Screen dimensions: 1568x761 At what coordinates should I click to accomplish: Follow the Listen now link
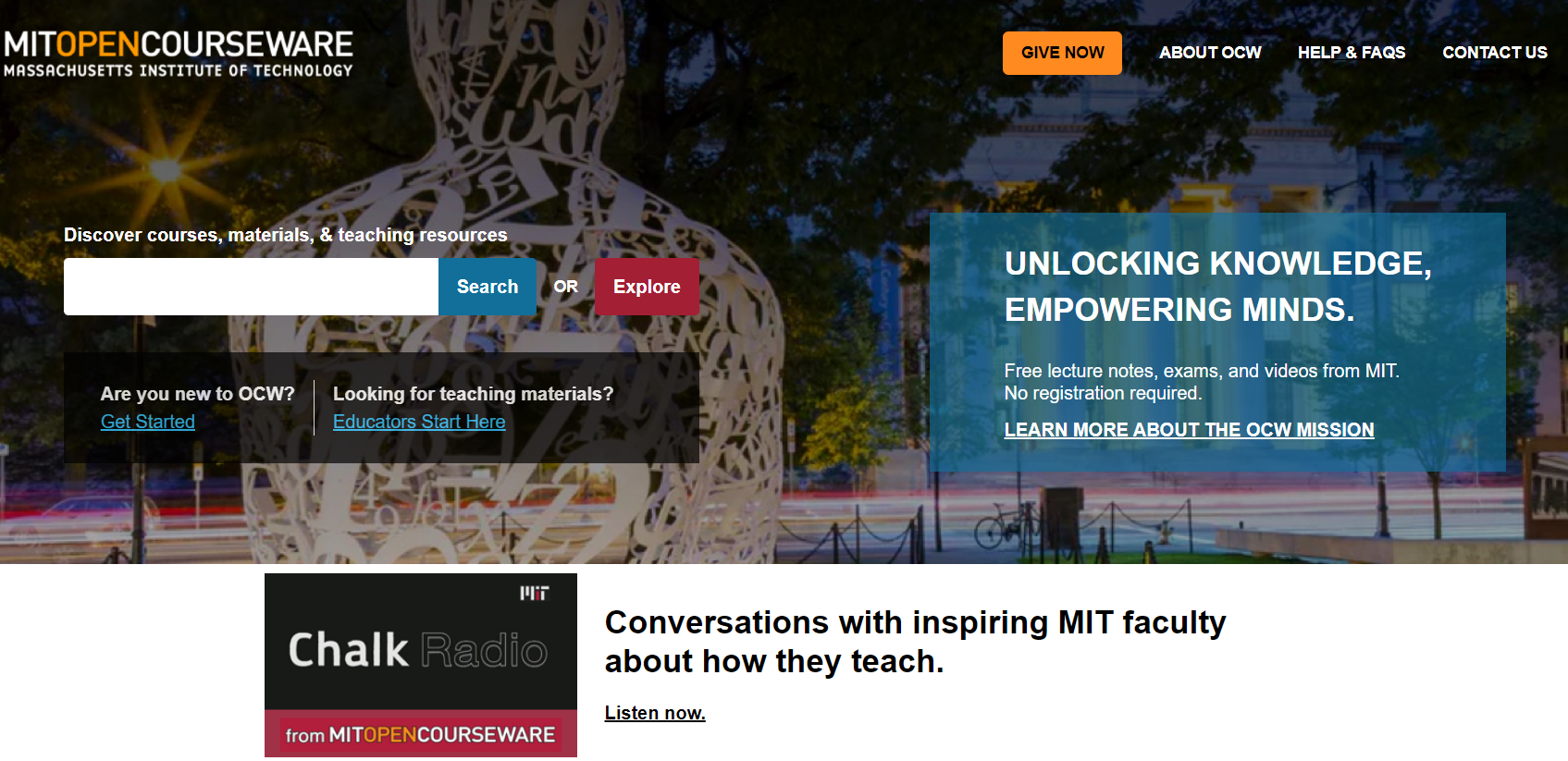pos(655,713)
